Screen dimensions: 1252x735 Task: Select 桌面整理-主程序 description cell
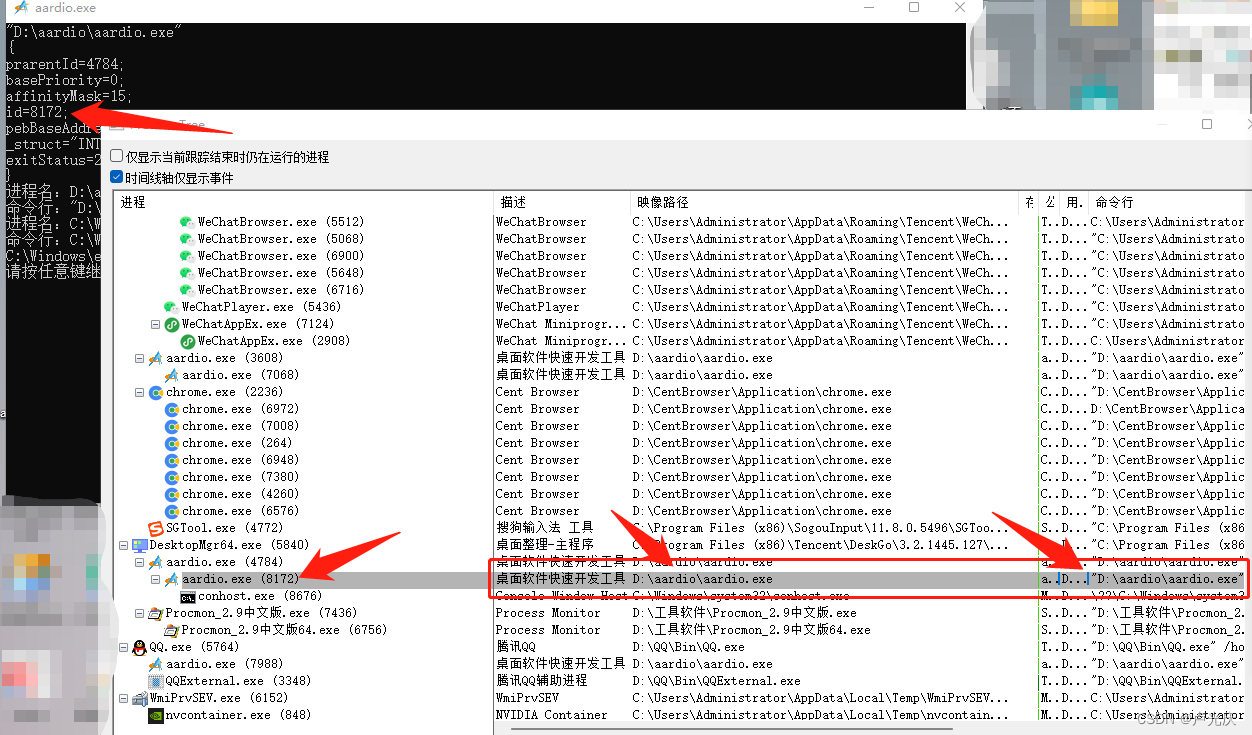tap(545, 545)
